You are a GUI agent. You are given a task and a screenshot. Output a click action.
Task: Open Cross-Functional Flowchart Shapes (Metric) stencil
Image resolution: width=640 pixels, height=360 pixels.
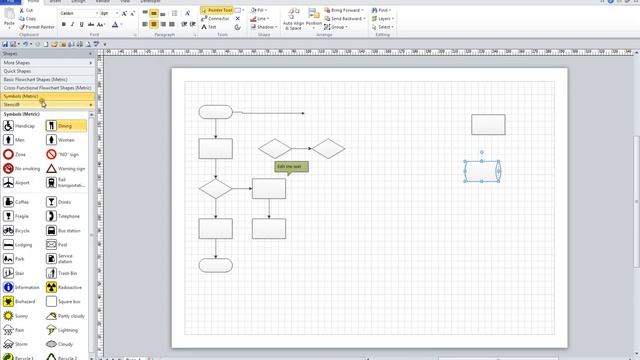(48, 88)
